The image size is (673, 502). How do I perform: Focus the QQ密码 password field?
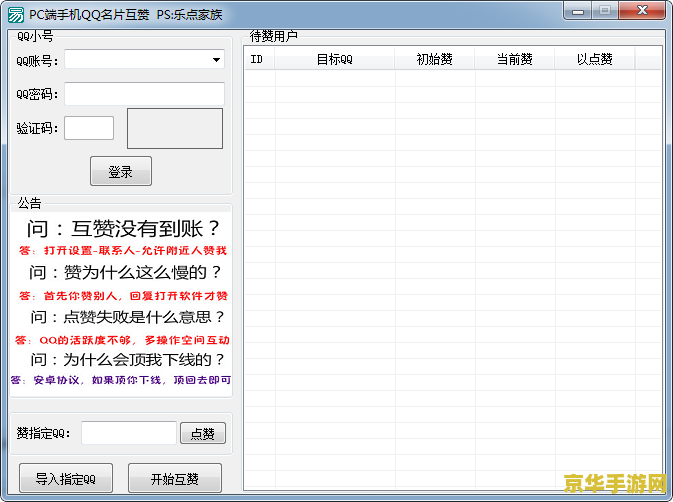[x=144, y=94]
